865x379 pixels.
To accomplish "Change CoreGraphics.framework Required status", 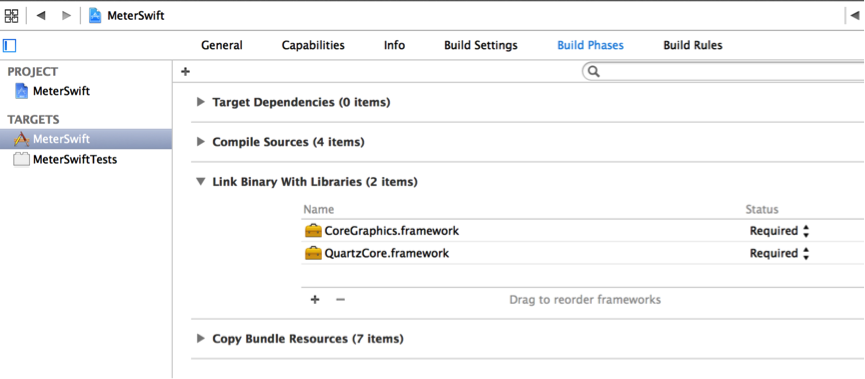I will 779,231.
